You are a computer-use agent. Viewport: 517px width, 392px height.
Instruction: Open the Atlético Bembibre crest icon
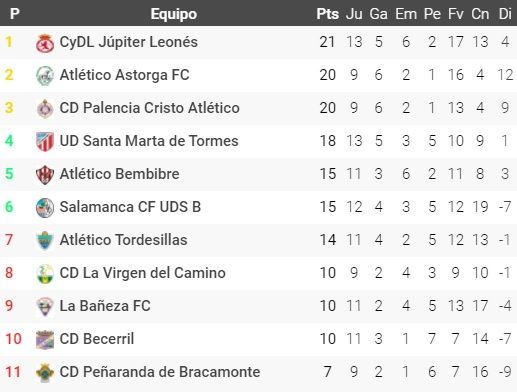point(45,175)
